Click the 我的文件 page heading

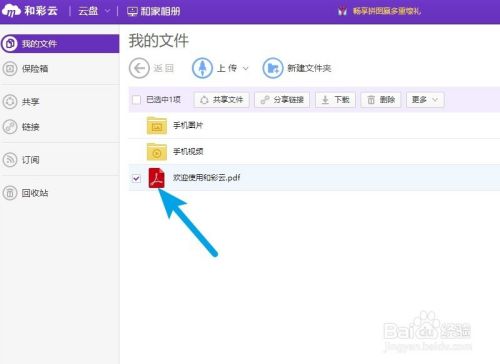(x=159, y=41)
